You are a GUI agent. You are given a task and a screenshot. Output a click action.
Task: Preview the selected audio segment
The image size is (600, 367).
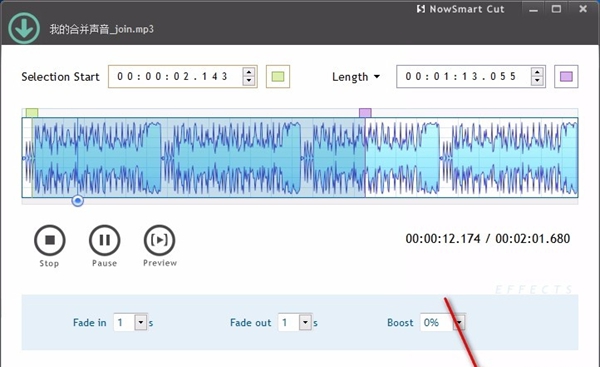pos(160,240)
